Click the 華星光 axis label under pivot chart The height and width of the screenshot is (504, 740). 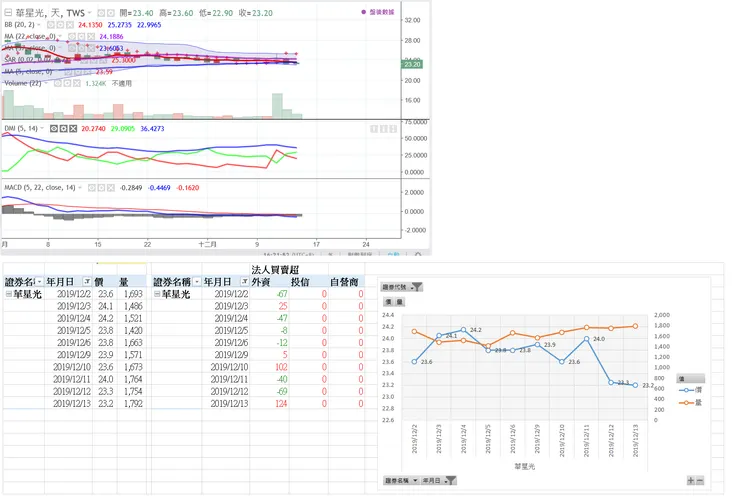point(524,466)
